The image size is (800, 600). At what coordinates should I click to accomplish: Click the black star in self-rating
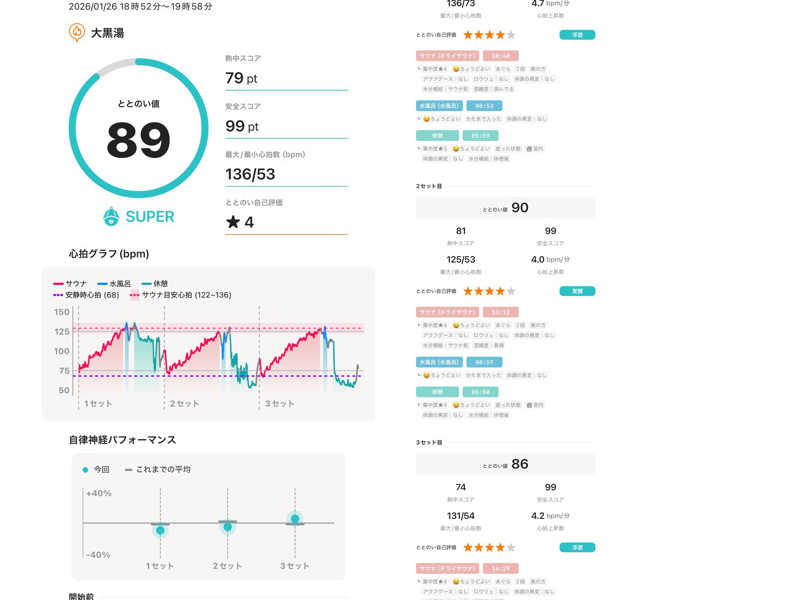pos(232,222)
